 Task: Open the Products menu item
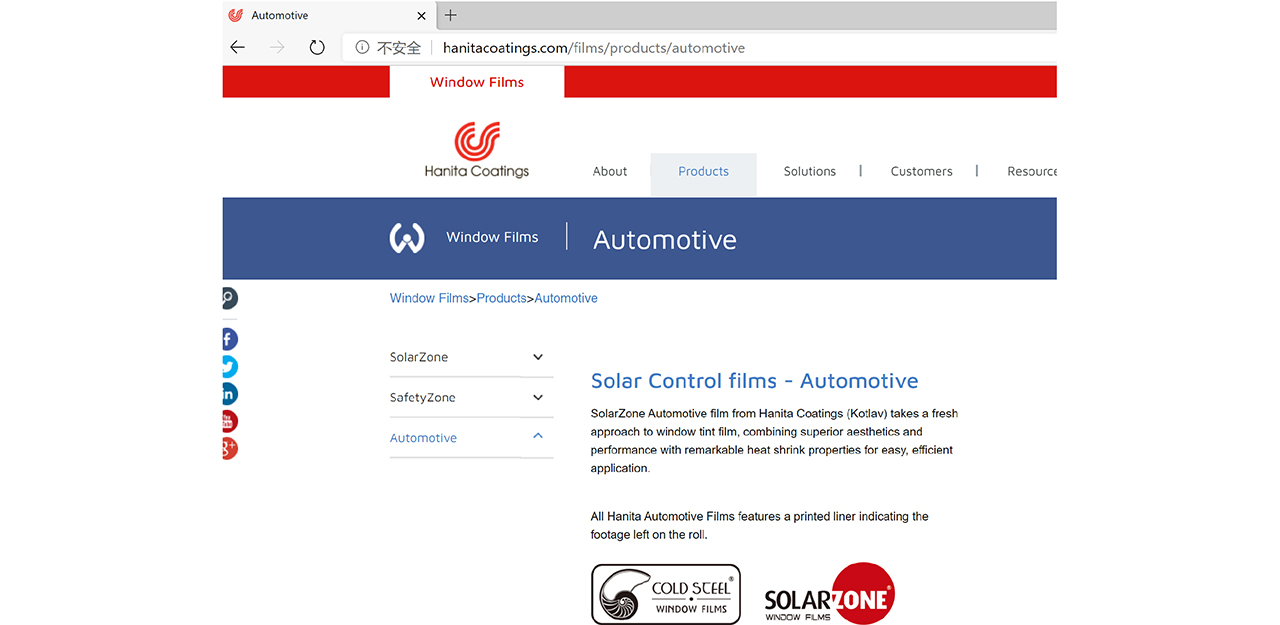[x=703, y=172]
